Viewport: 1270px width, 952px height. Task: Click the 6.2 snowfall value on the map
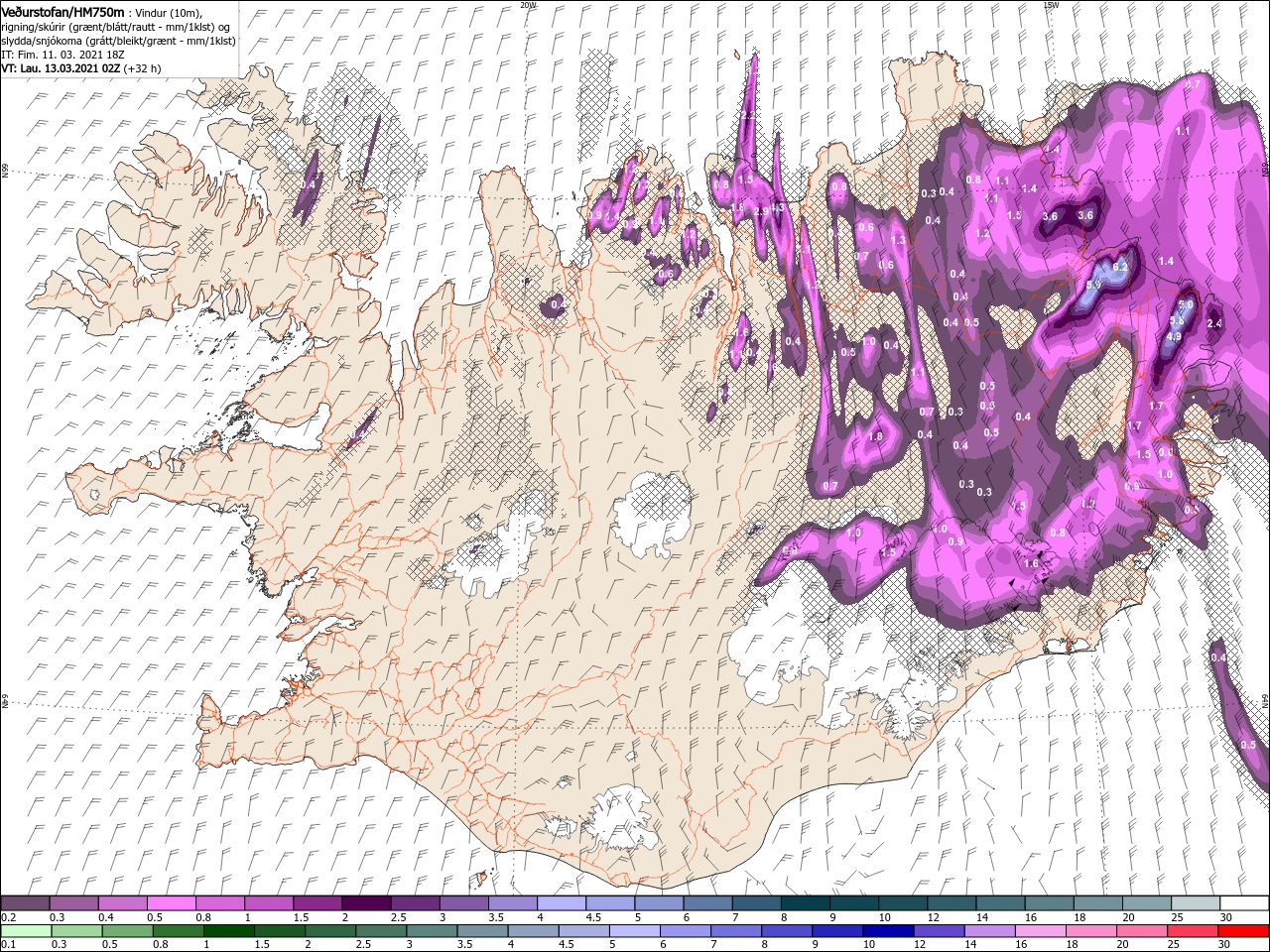click(x=1121, y=268)
